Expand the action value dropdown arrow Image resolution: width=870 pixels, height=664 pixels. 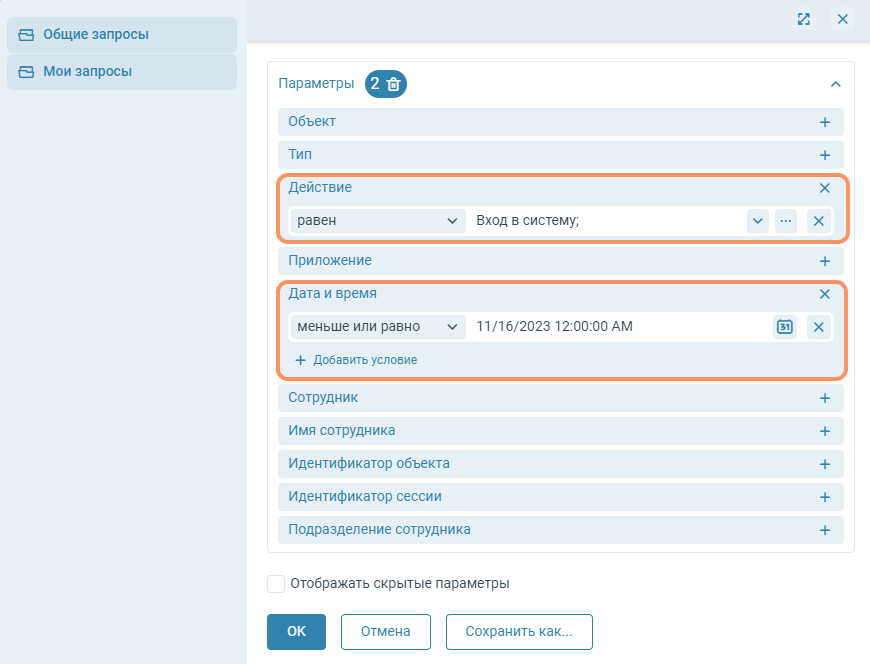(x=757, y=221)
